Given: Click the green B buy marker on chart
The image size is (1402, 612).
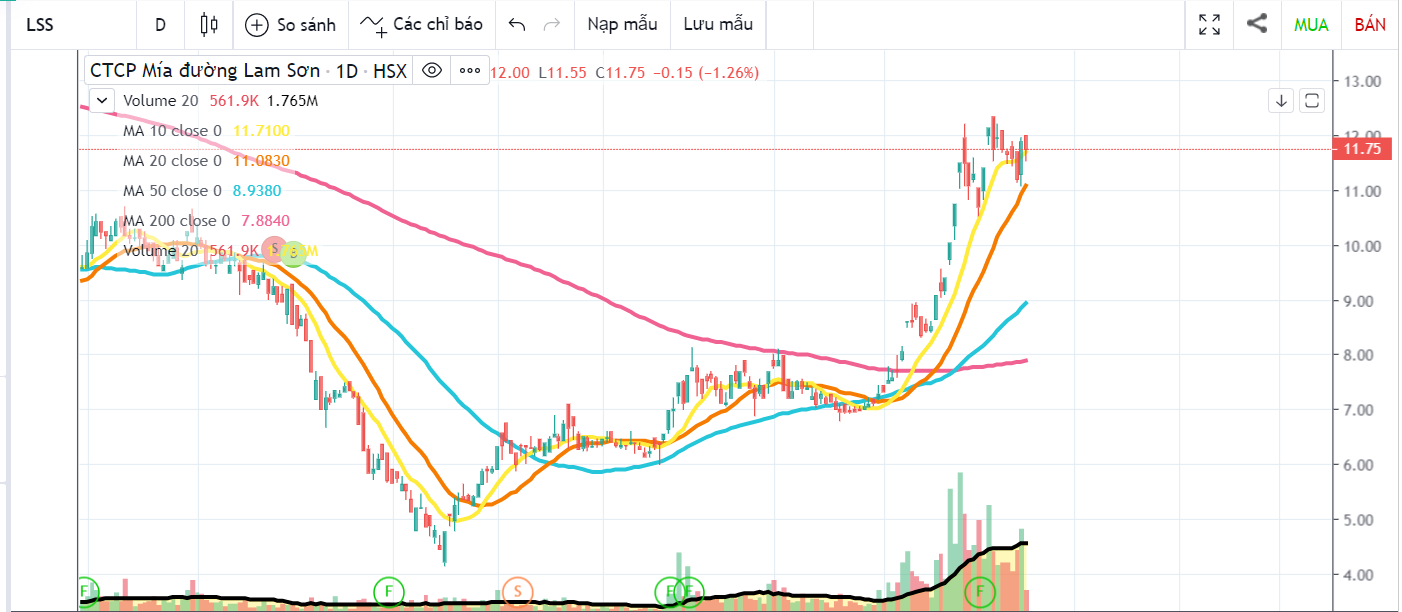Looking at the screenshot, I should 293,253.
